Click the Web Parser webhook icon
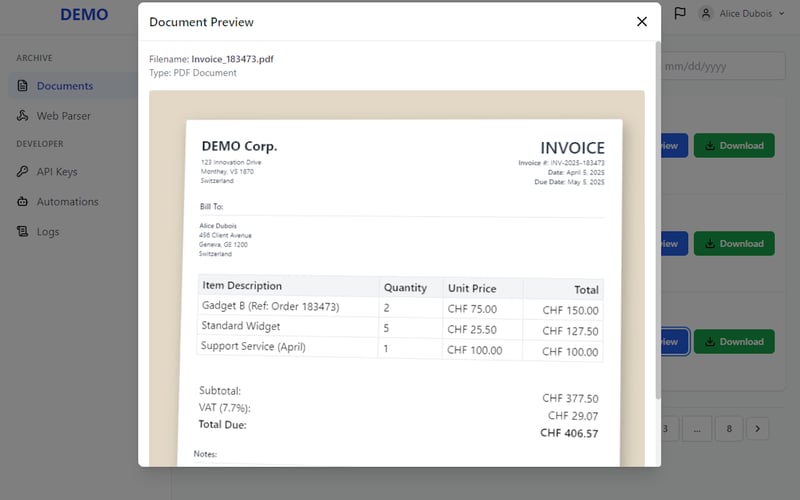The image size is (800, 500). coord(22,115)
